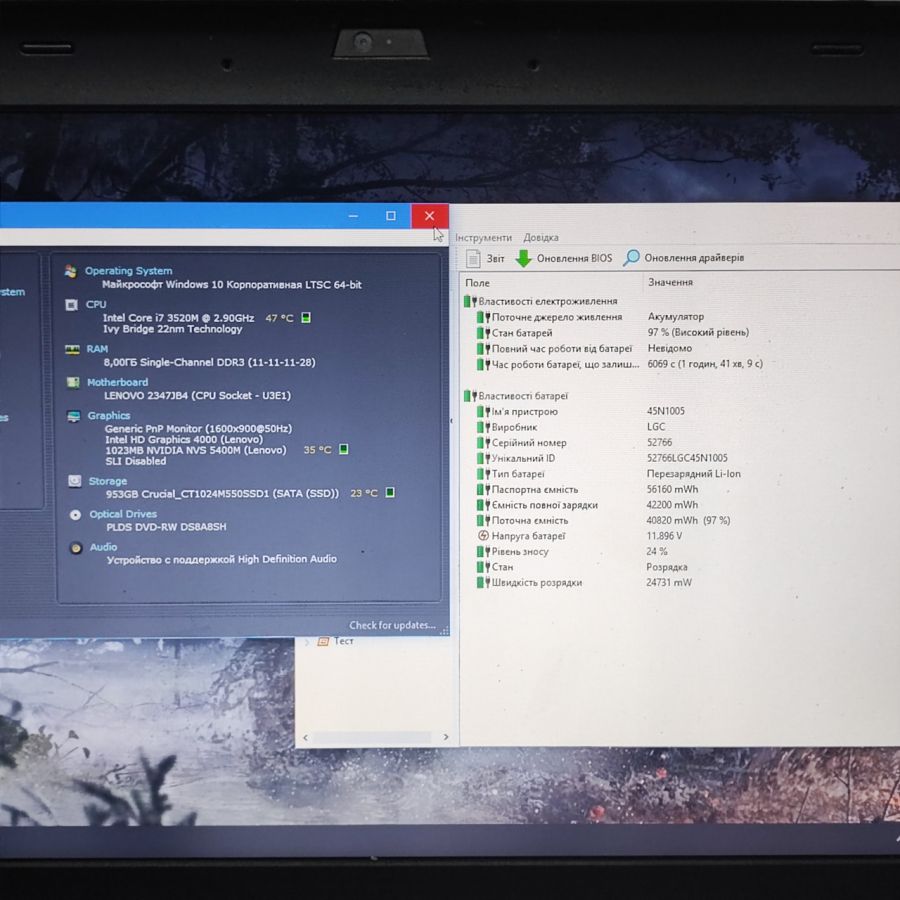900x900 pixels.
Task: Click the Тест item icon in the tree
Action: click(323, 641)
